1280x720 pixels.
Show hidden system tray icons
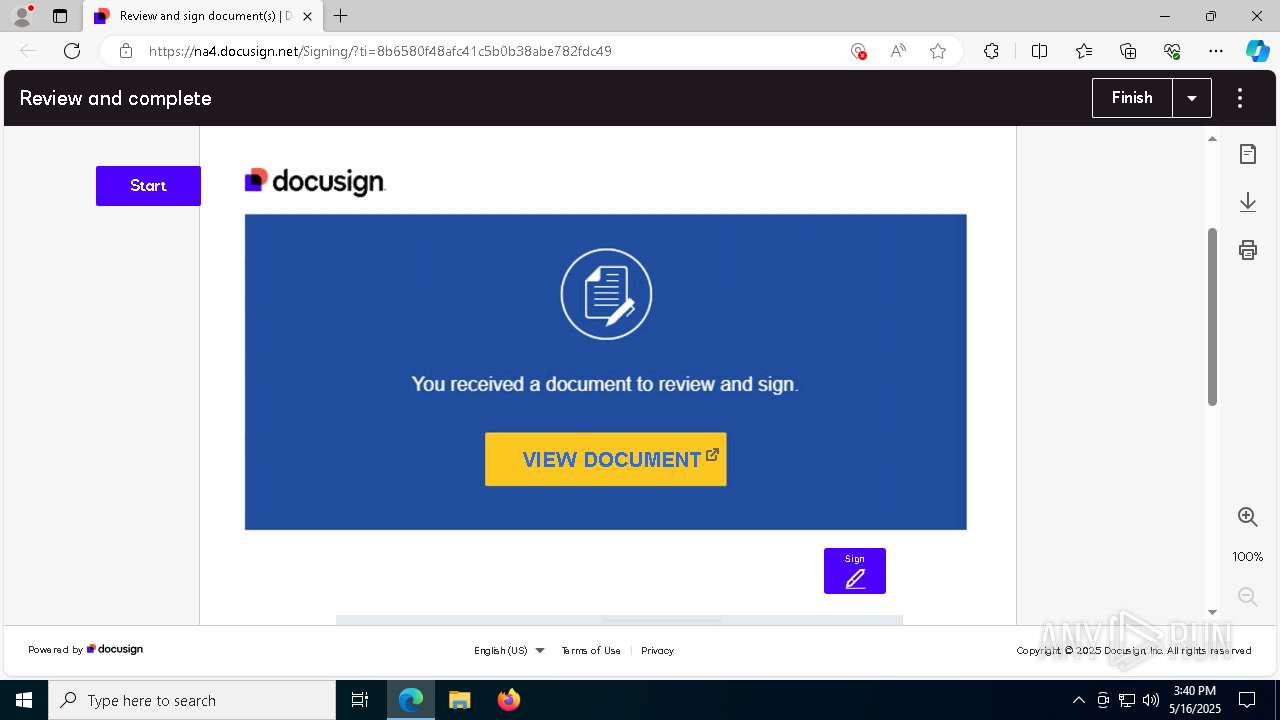(1078, 700)
